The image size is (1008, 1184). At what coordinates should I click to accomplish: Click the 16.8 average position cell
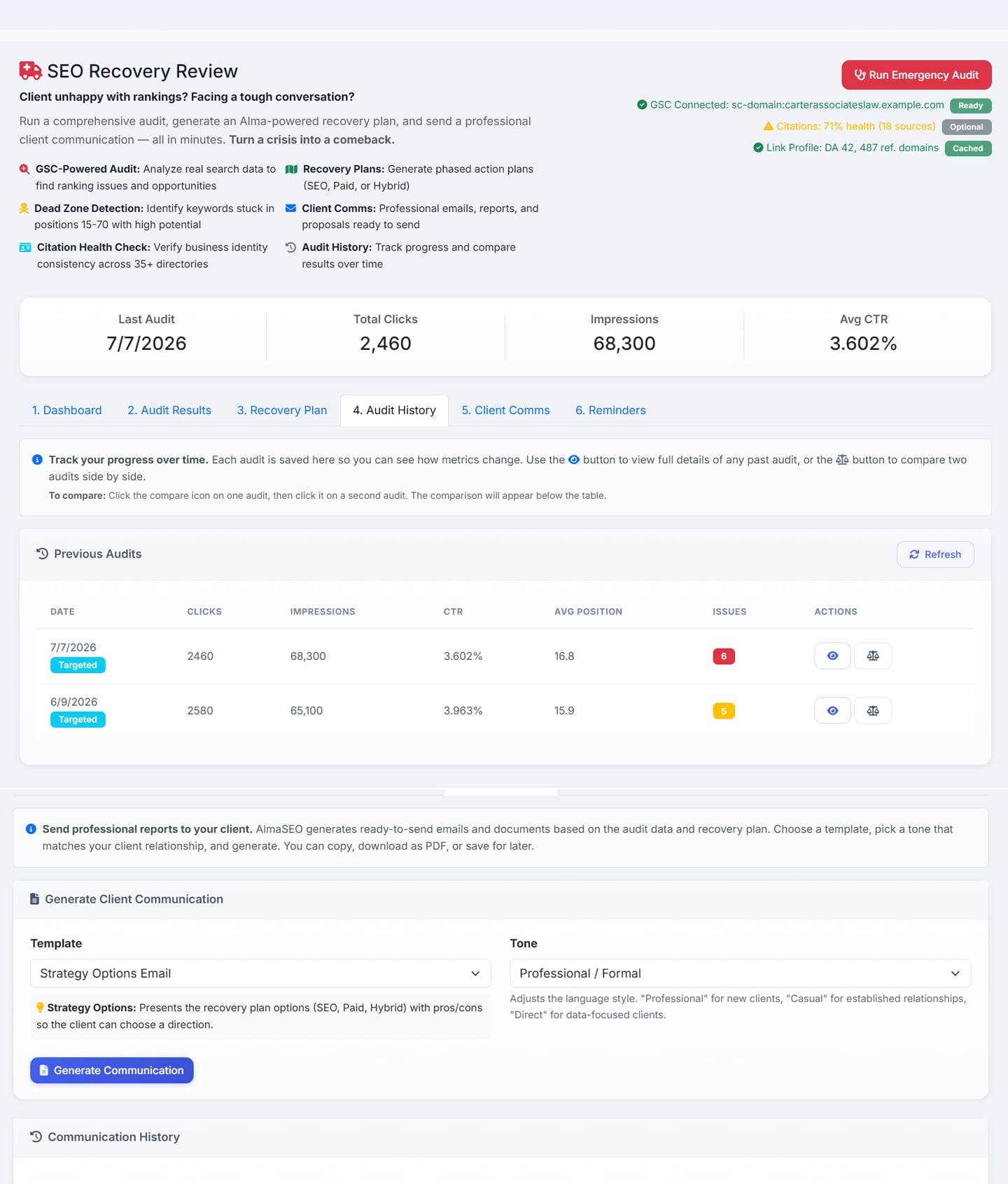click(x=564, y=656)
